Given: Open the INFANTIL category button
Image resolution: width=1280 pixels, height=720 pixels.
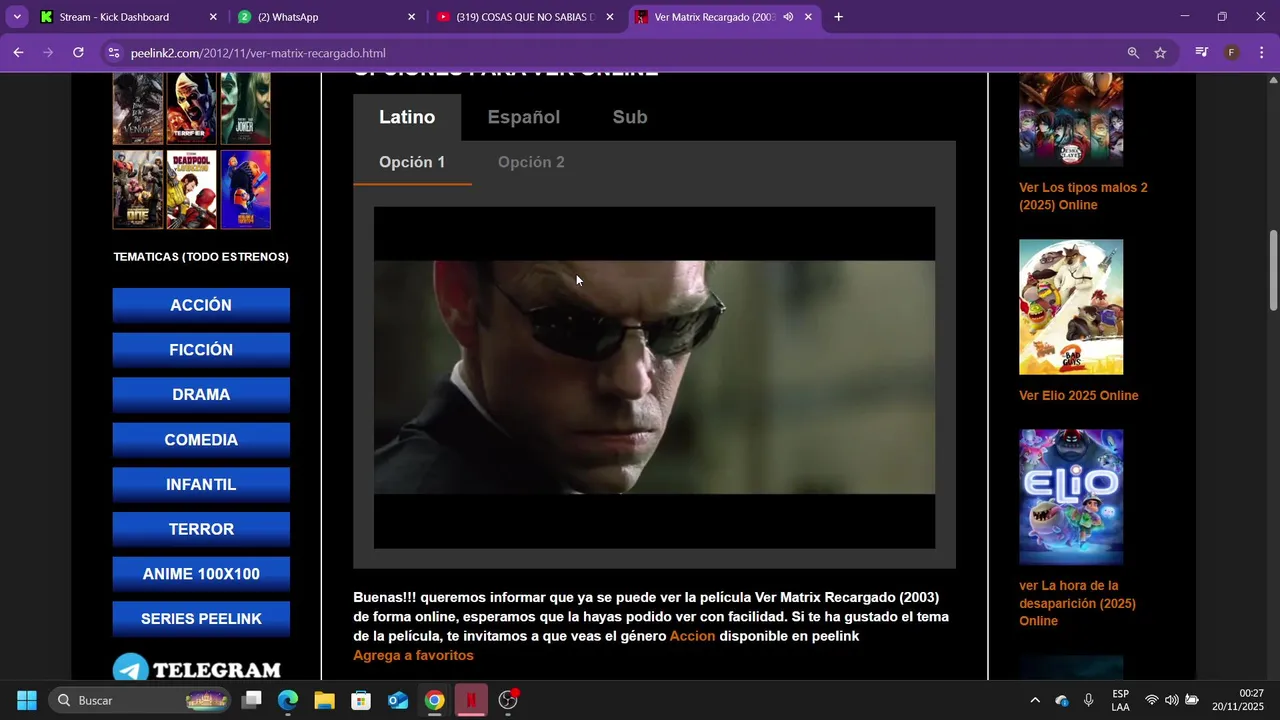Looking at the screenshot, I should [201, 484].
